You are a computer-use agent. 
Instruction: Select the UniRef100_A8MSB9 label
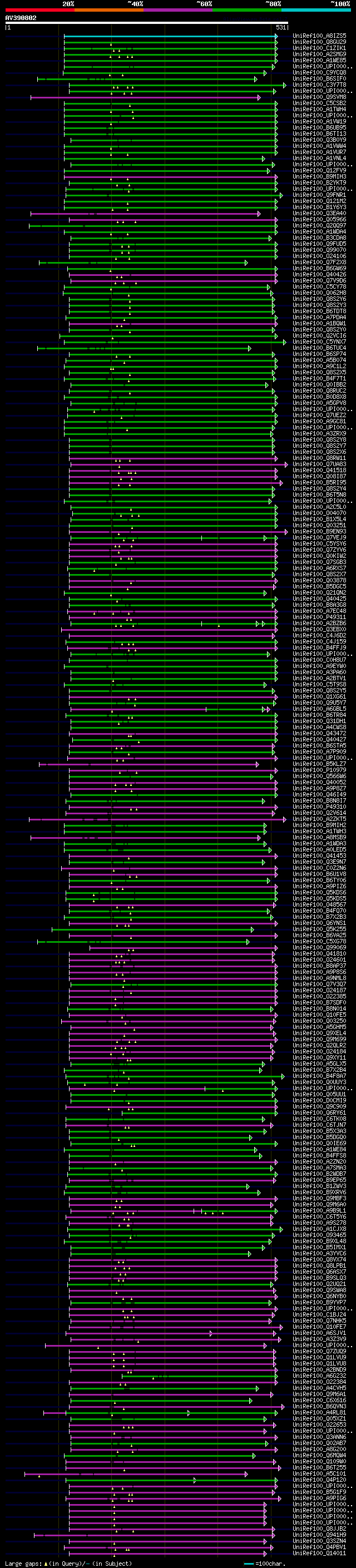[x=319, y=837]
